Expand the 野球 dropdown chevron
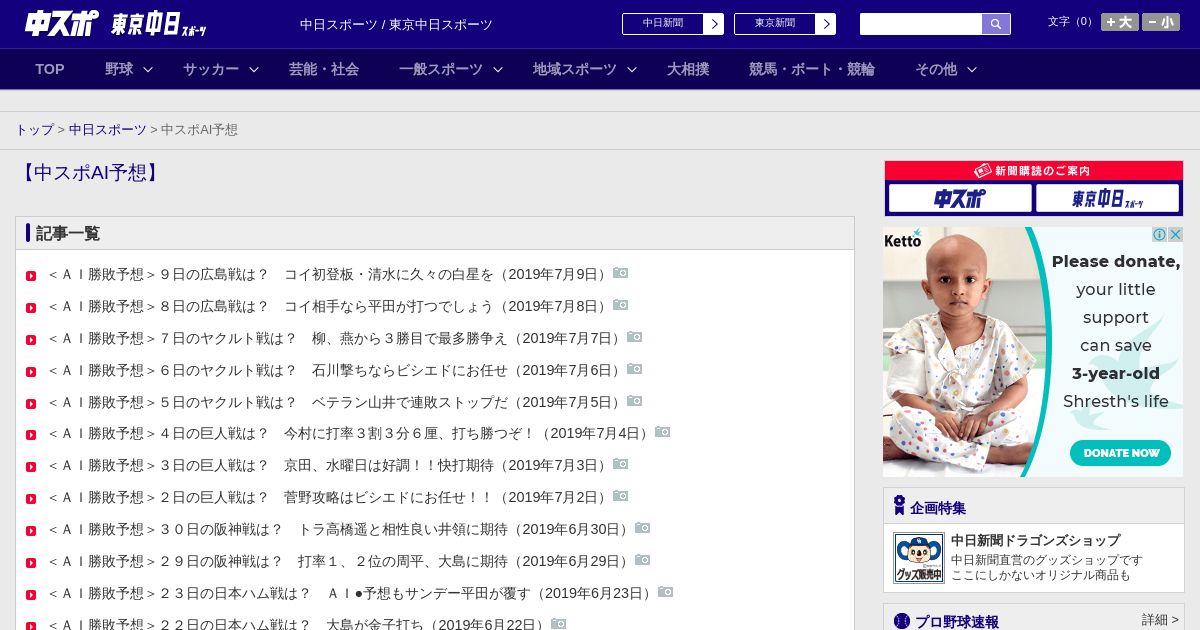The image size is (1200, 630). (148, 69)
